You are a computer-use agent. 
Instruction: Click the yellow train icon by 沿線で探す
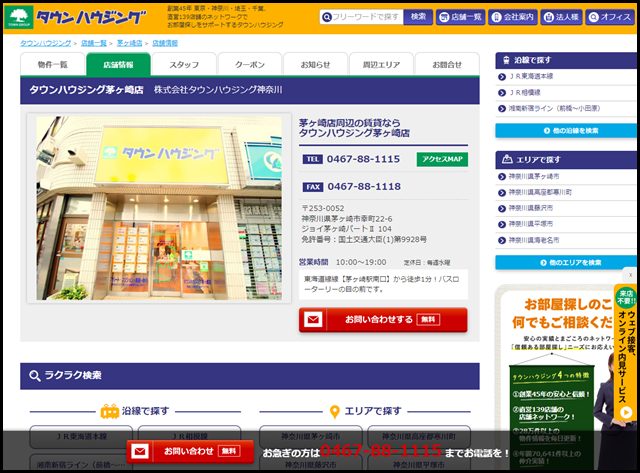[109, 411]
